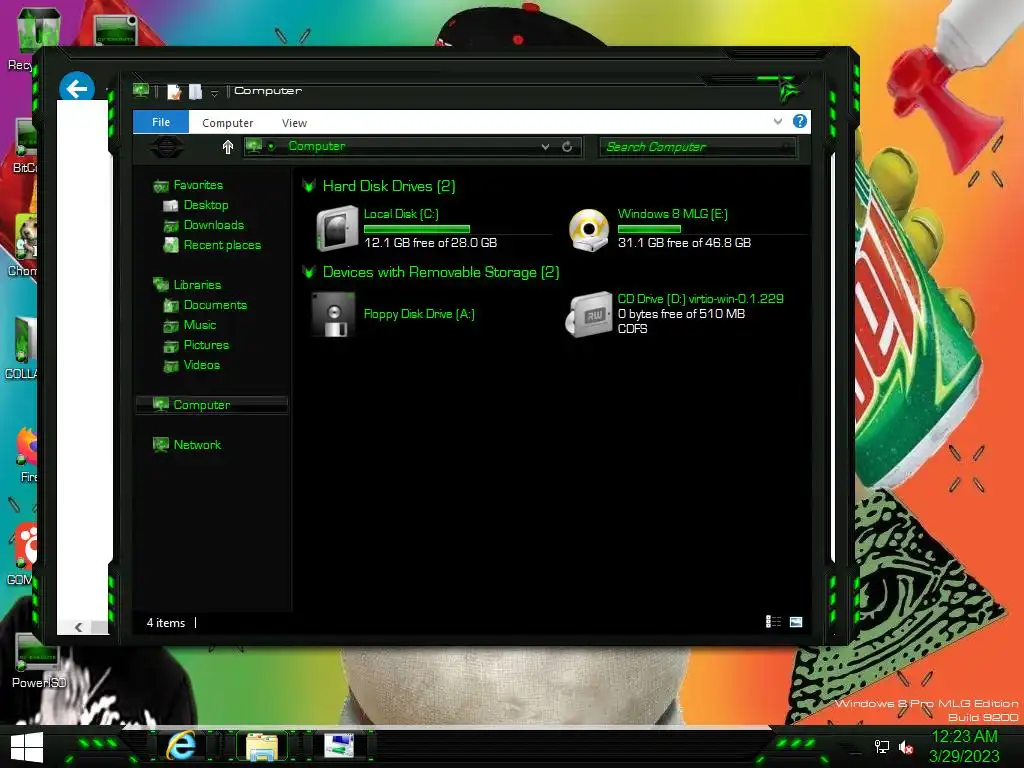
Task: Click the muted volume tray icon
Action: coord(906,747)
